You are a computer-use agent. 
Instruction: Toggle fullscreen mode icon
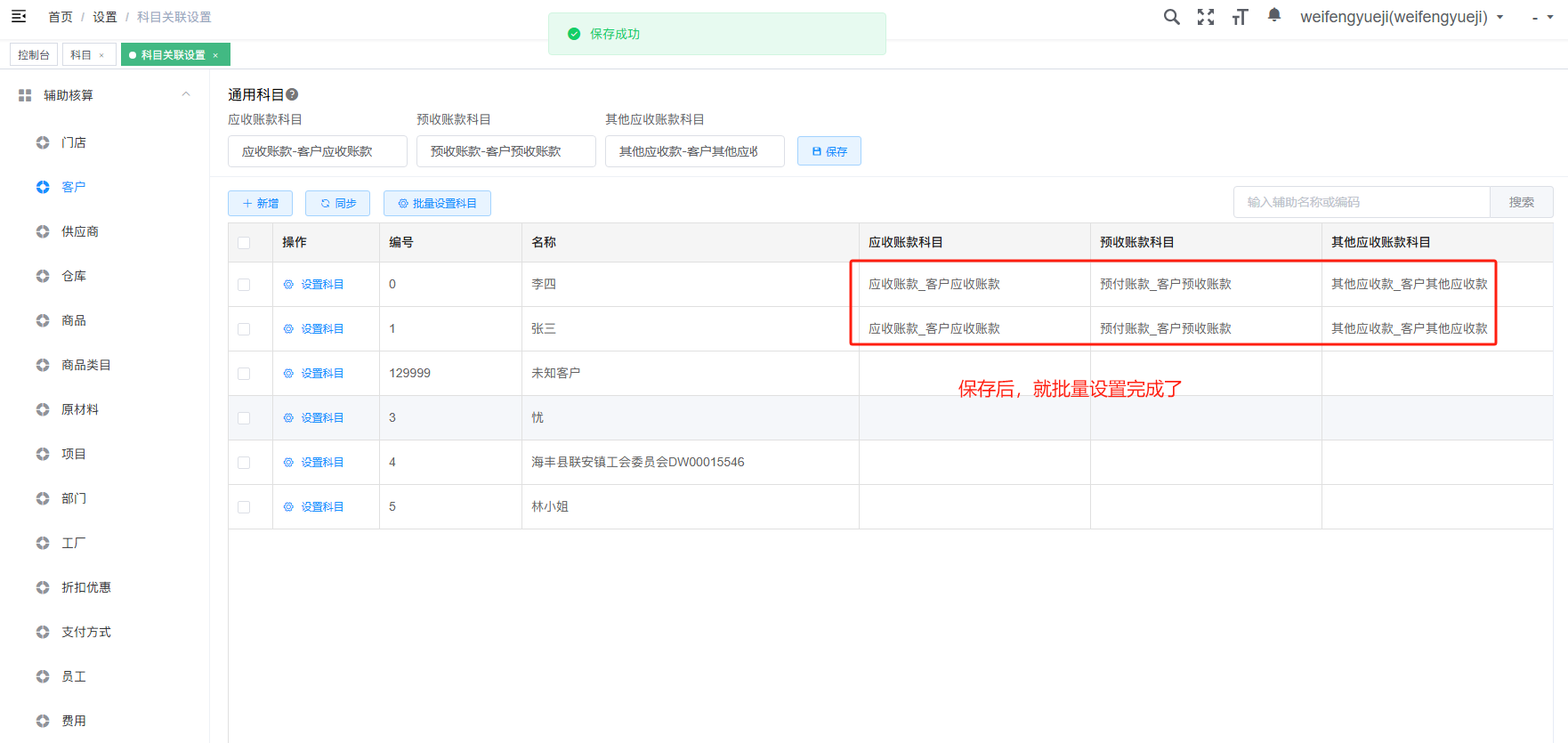pyautogui.click(x=1206, y=17)
